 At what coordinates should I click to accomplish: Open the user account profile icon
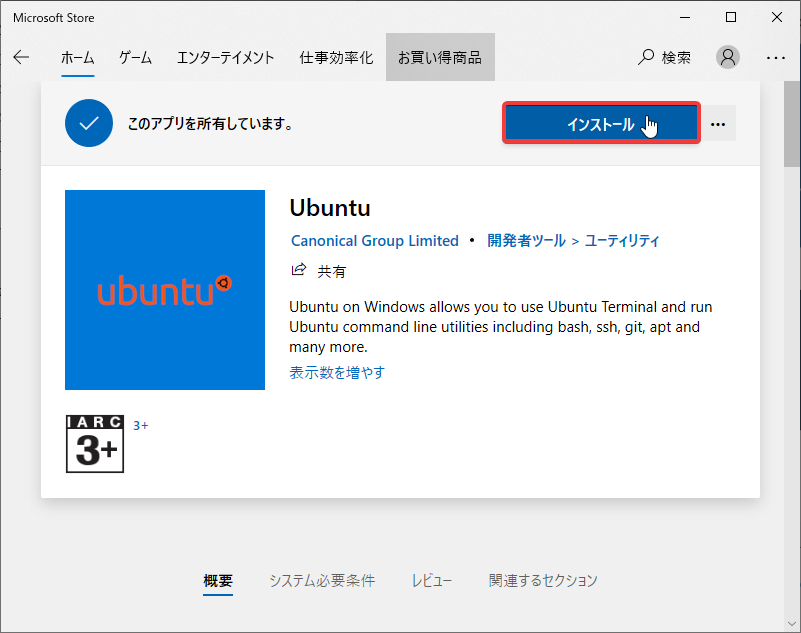(x=727, y=57)
